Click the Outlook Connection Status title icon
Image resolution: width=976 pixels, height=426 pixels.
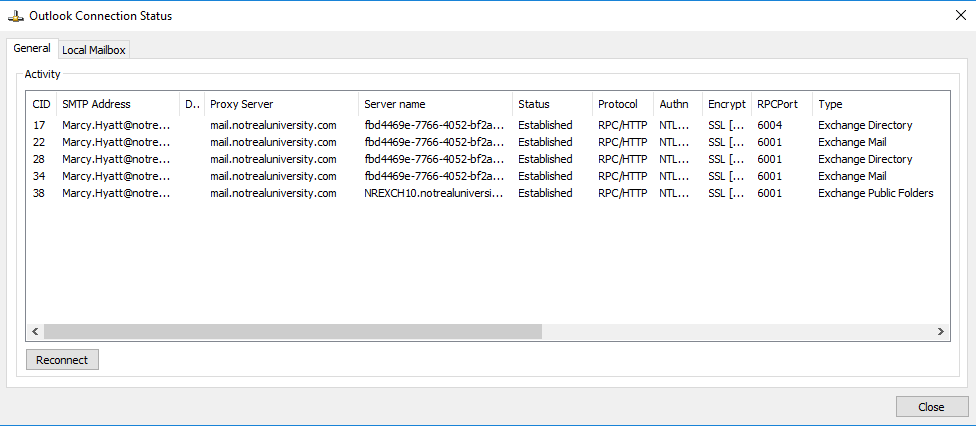pyautogui.click(x=16, y=16)
